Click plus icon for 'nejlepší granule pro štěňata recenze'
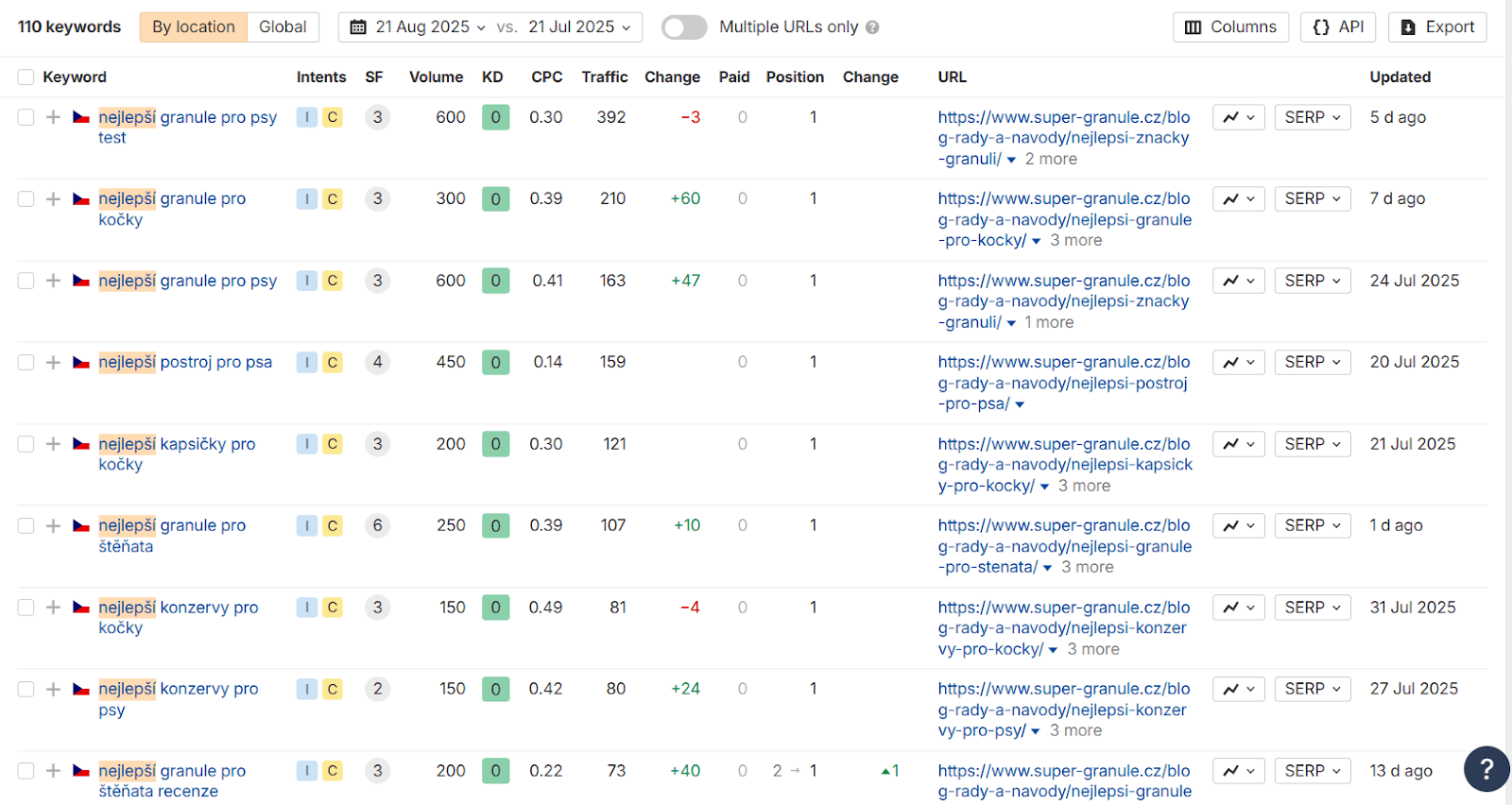This screenshot has height=805, width=1512. [54, 771]
